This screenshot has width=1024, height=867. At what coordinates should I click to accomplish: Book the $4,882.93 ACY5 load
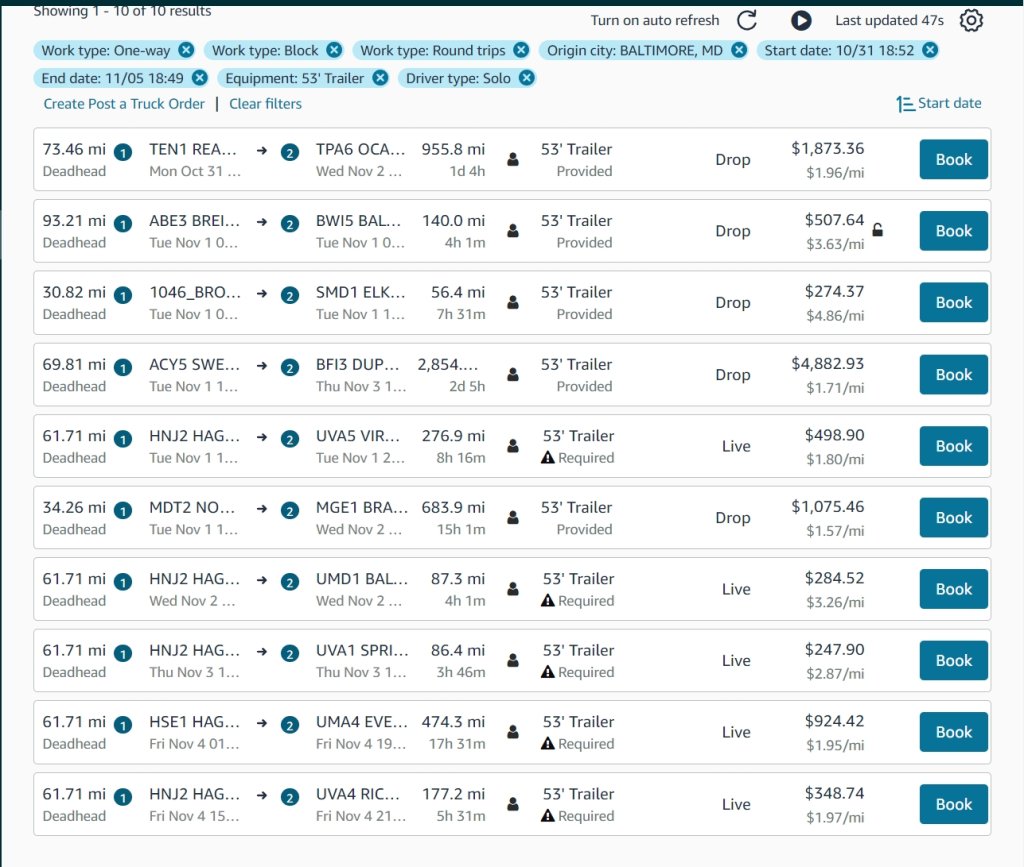pyautogui.click(x=953, y=375)
